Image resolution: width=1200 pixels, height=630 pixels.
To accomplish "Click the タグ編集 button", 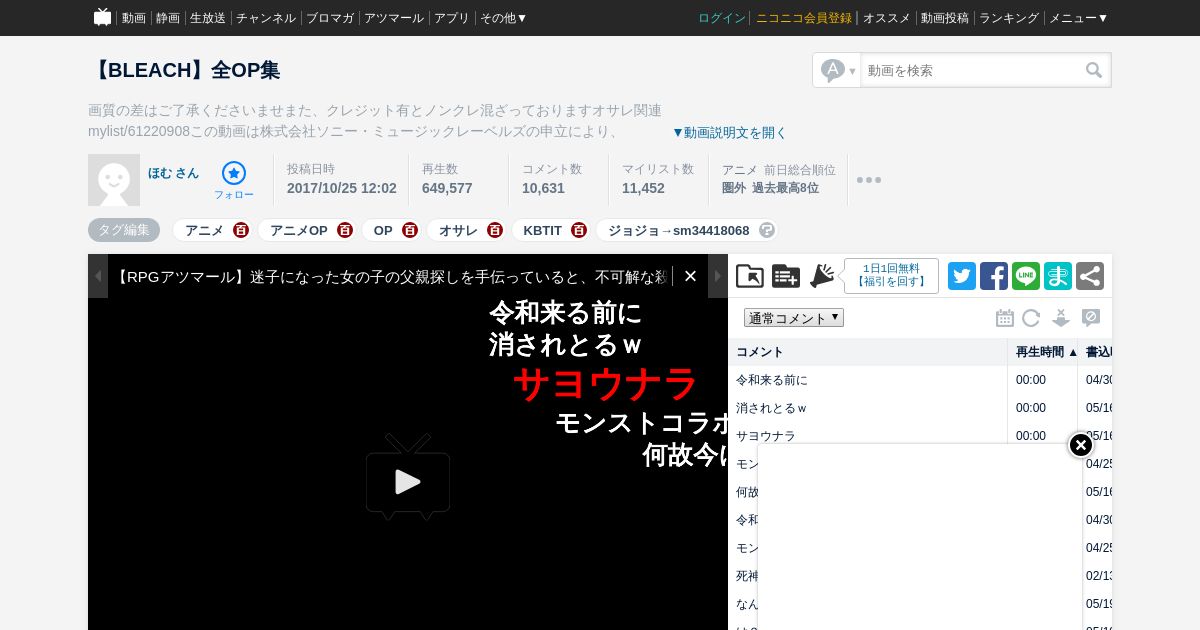I will 124,230.
